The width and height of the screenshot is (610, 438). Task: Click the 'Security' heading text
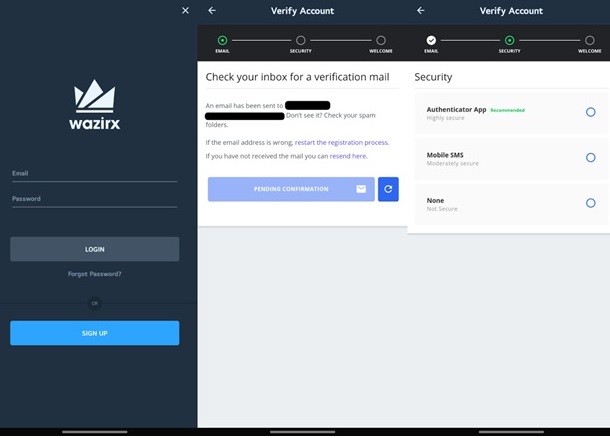[x=433, y=77]
